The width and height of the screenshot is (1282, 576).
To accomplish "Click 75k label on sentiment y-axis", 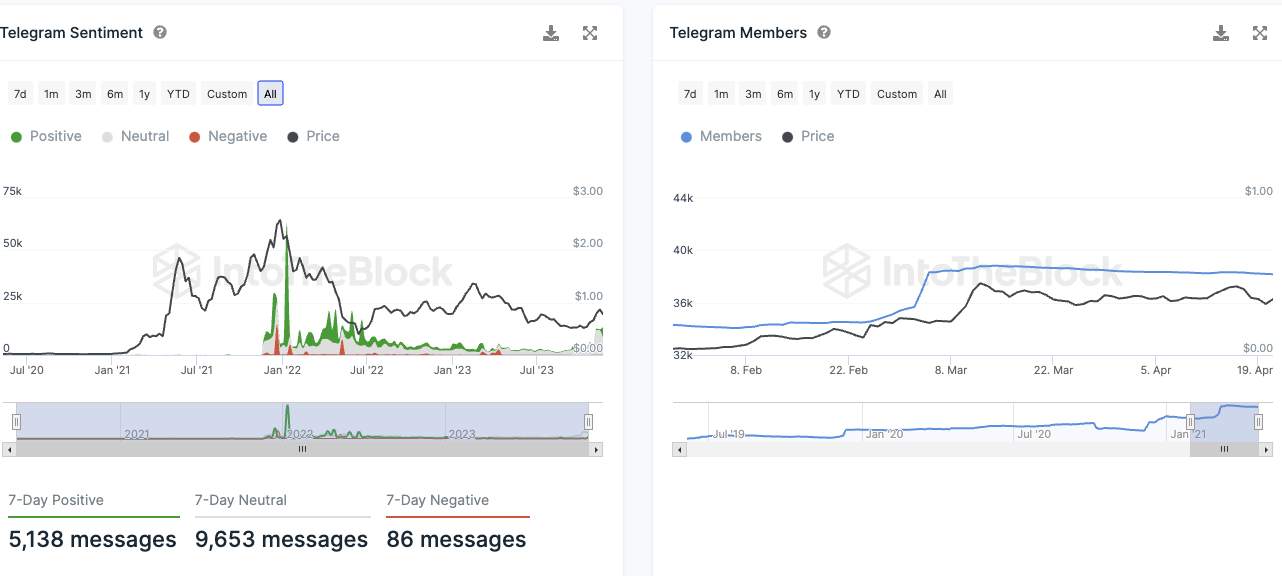I will [x=13, y=191].
